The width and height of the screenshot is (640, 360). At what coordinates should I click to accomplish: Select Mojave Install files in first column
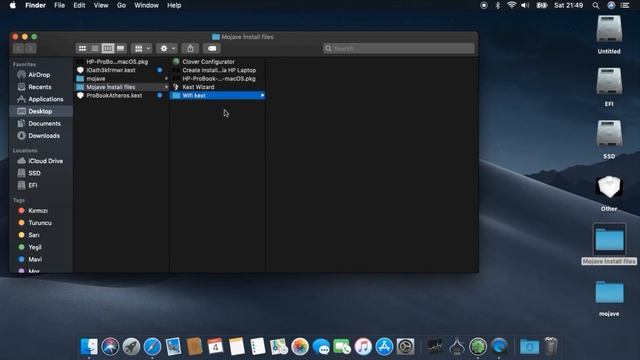pos(122,87)
